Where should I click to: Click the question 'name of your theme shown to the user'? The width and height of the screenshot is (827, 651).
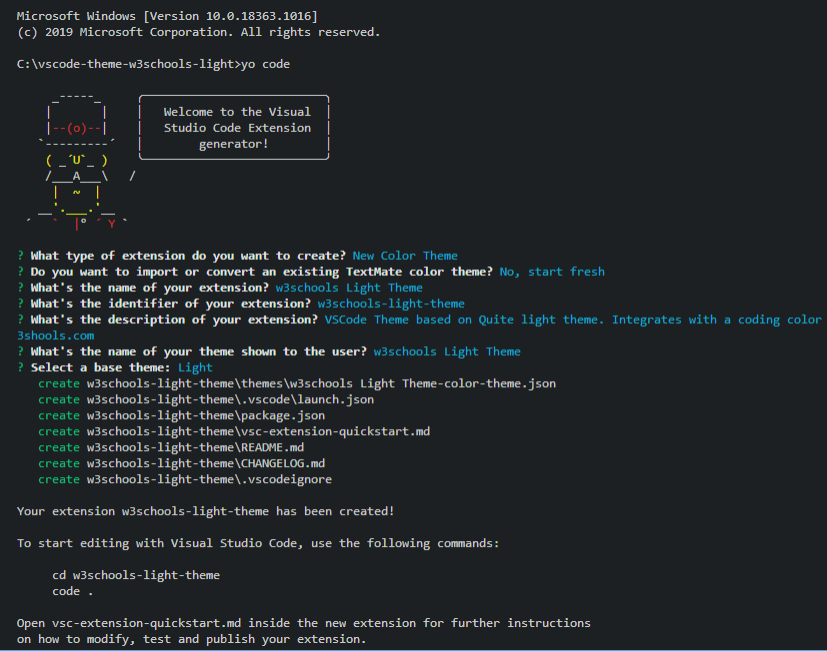pyautogui.click(x=199, y=351)
